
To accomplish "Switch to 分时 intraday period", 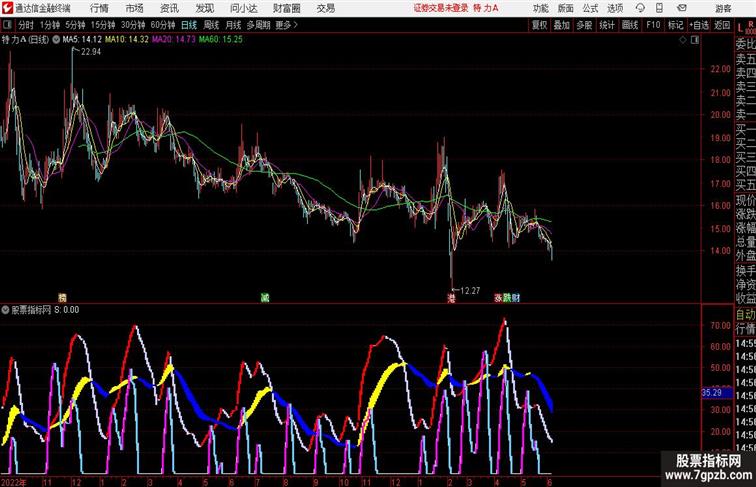I will (26, 25).
